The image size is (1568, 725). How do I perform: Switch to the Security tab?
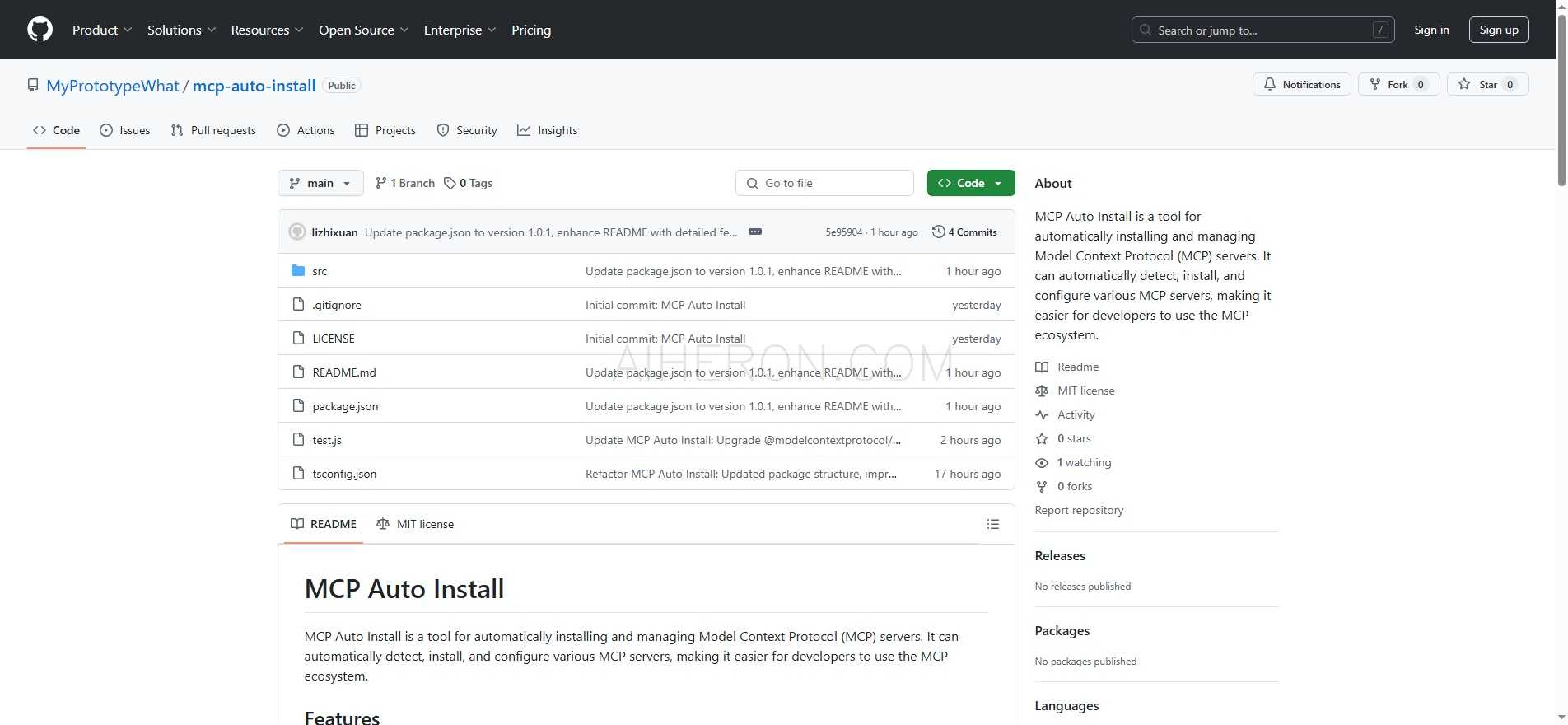pos(467,130)
